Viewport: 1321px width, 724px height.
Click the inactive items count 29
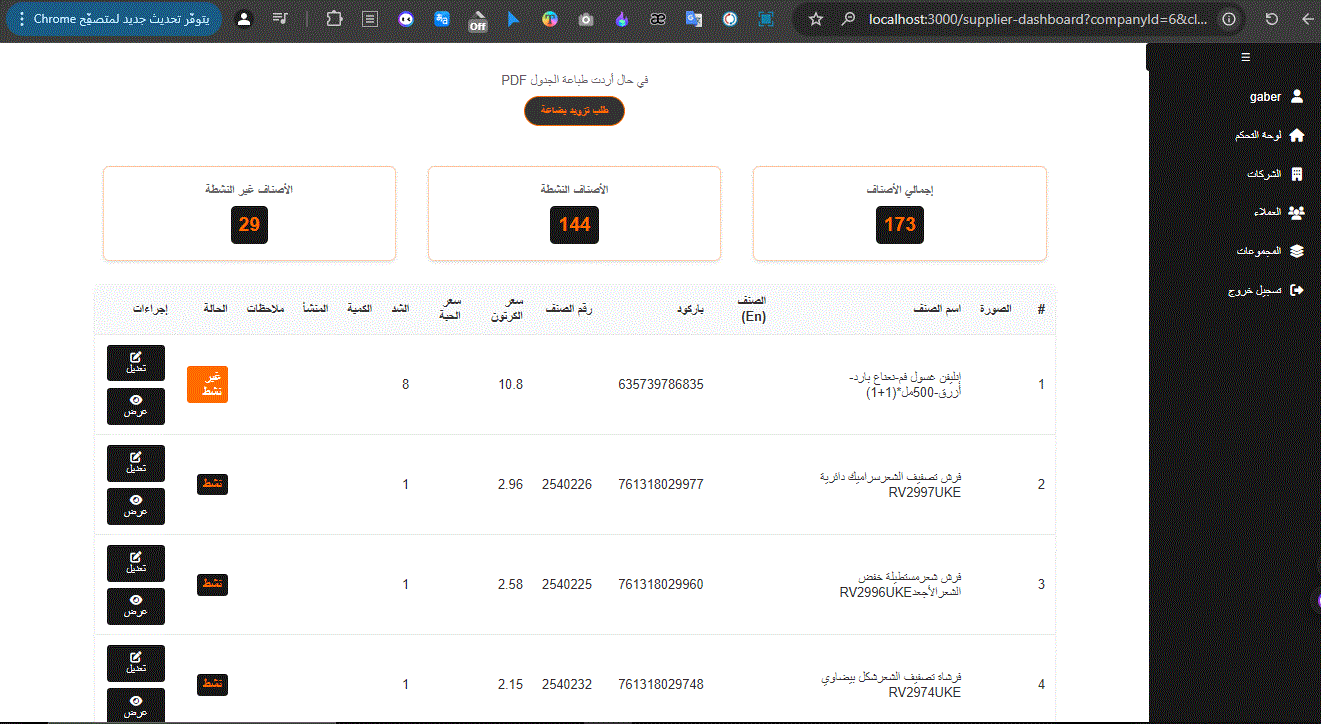[x=249, y=225]
